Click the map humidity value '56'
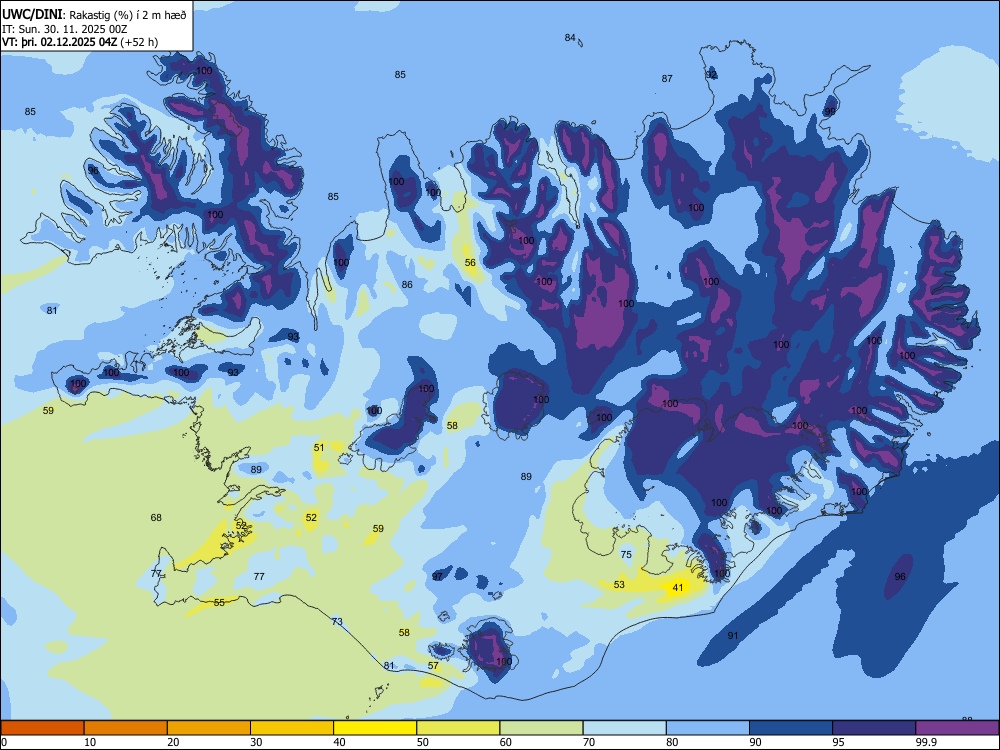Image resolution: width=1000 pixels, height=750 pixels. click(x=470, y=262)
